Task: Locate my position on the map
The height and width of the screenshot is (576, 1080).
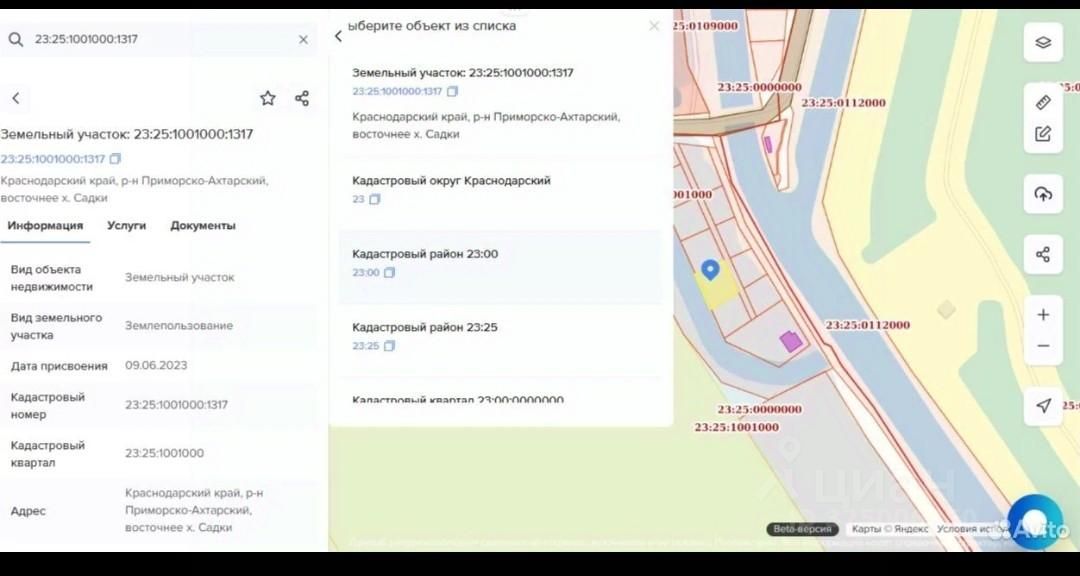Action: pos(1043,405)
